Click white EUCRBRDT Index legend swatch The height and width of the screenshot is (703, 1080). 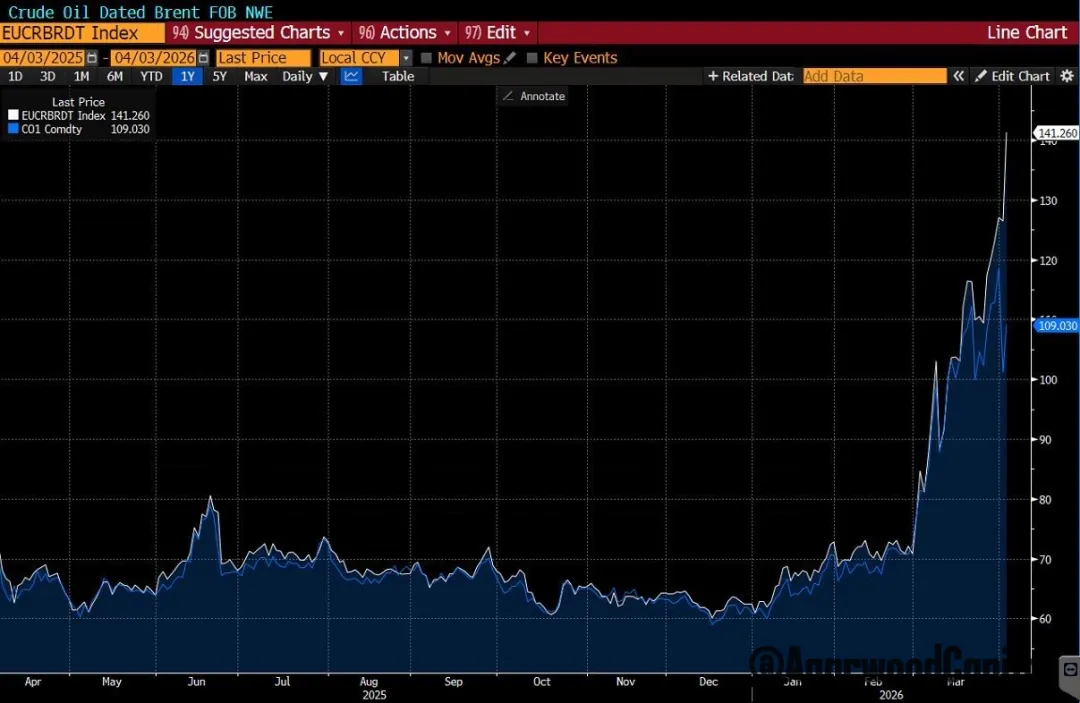coord(13,115)
